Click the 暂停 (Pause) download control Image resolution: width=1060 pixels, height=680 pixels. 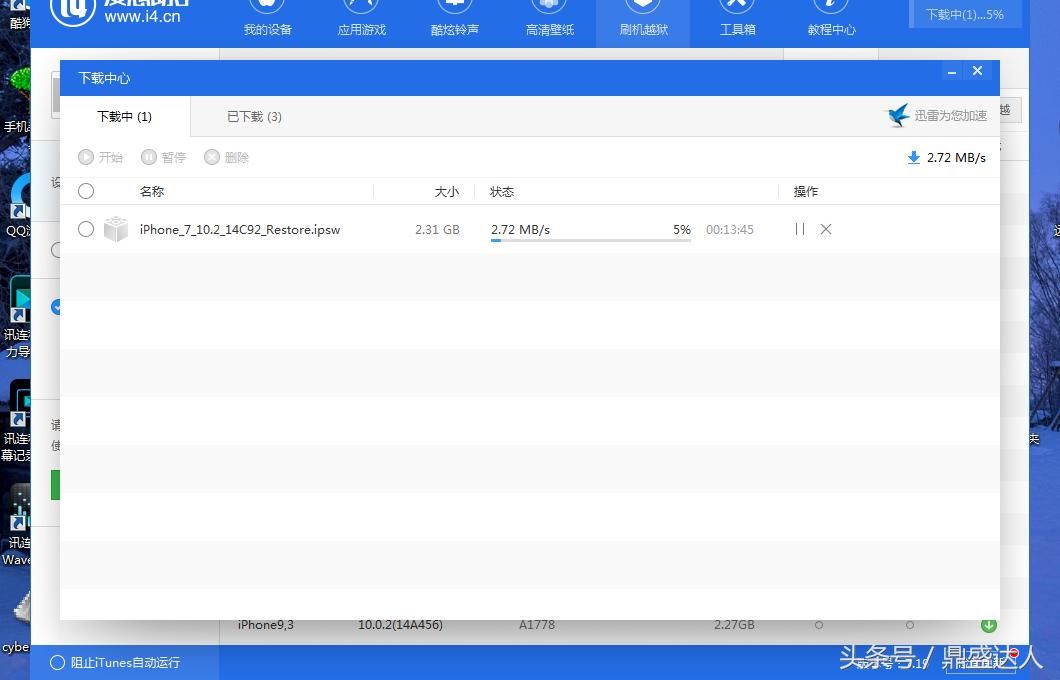click(164, 157)
